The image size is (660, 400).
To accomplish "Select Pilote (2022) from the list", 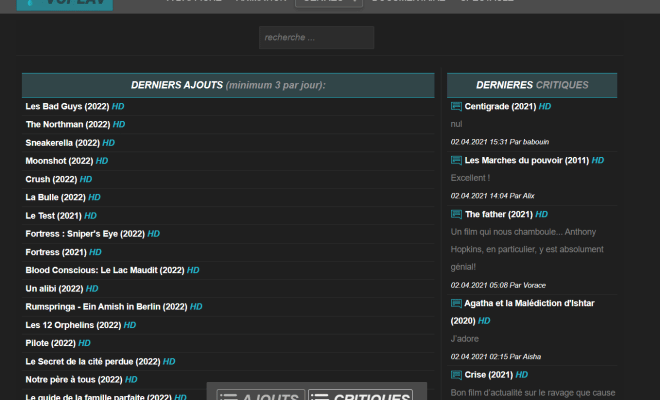I will coord(51,343).
